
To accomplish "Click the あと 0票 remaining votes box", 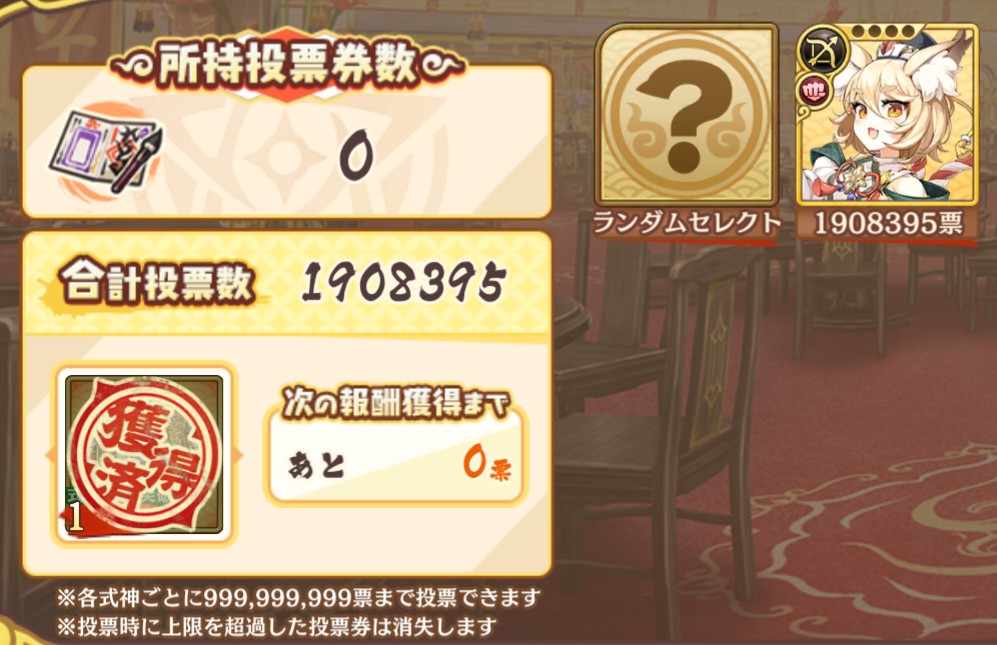I will pos(395,462).
